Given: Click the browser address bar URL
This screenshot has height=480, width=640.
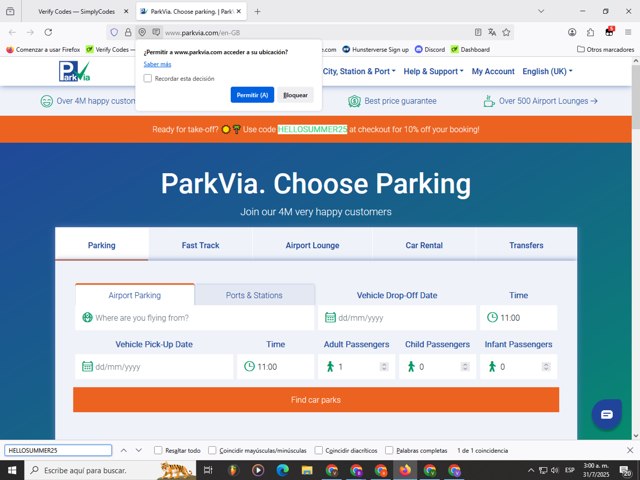Looking at the screenshot, I should (x=202, y=33).
